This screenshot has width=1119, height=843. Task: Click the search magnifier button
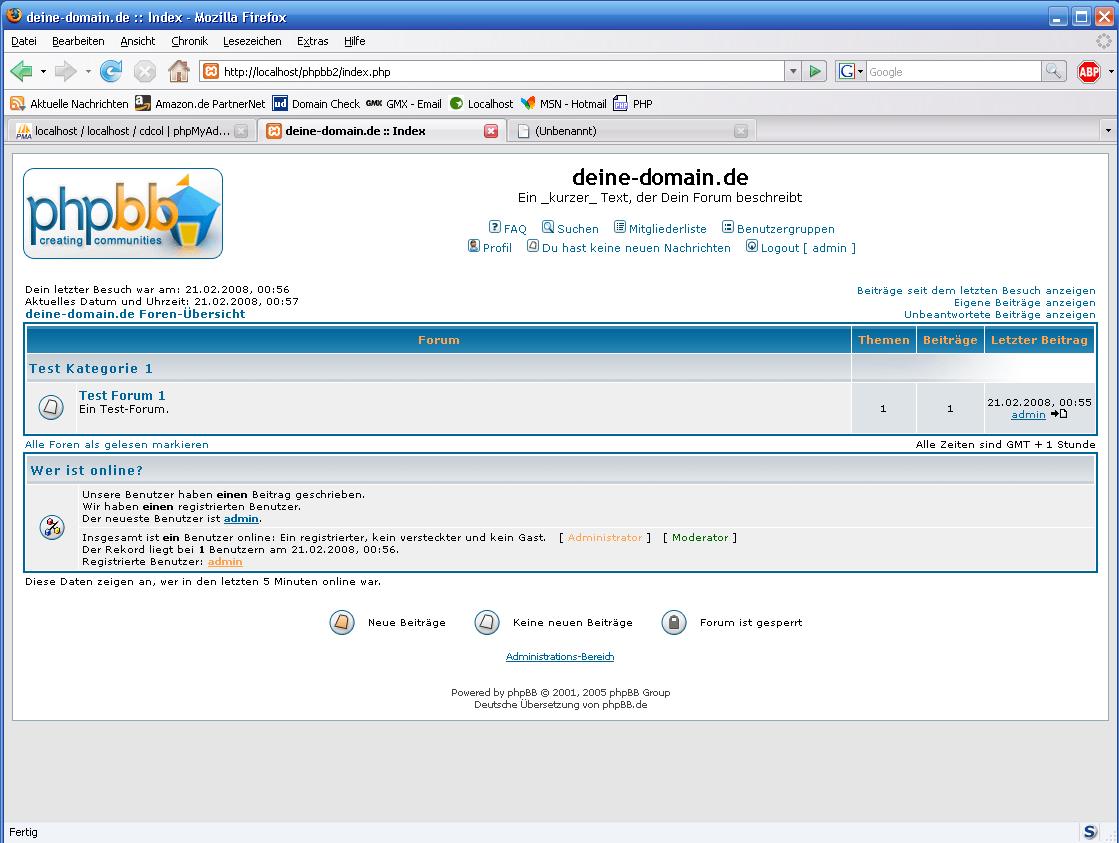[1053, 71]
